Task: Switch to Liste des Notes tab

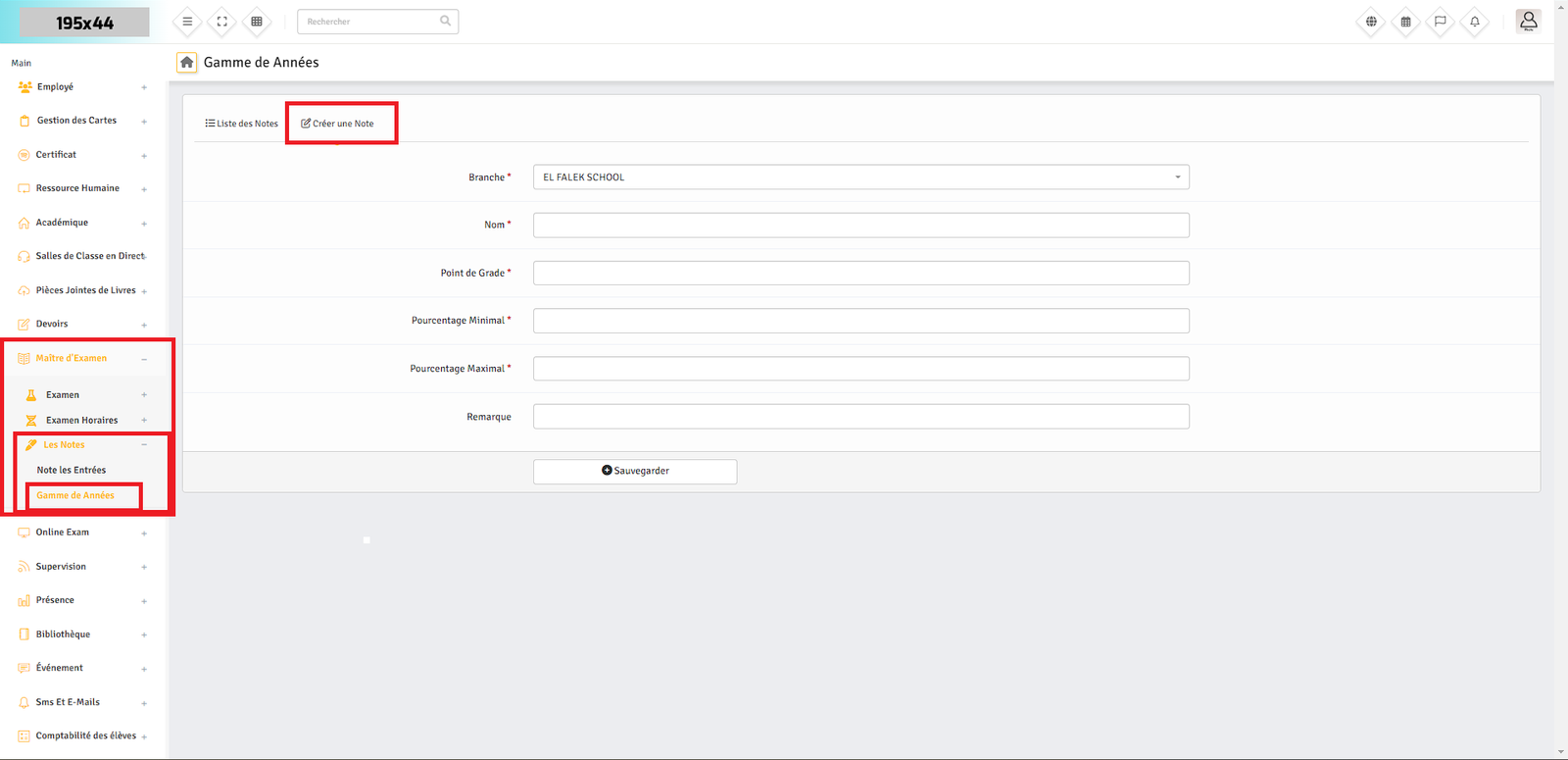Action: point(241,124)
